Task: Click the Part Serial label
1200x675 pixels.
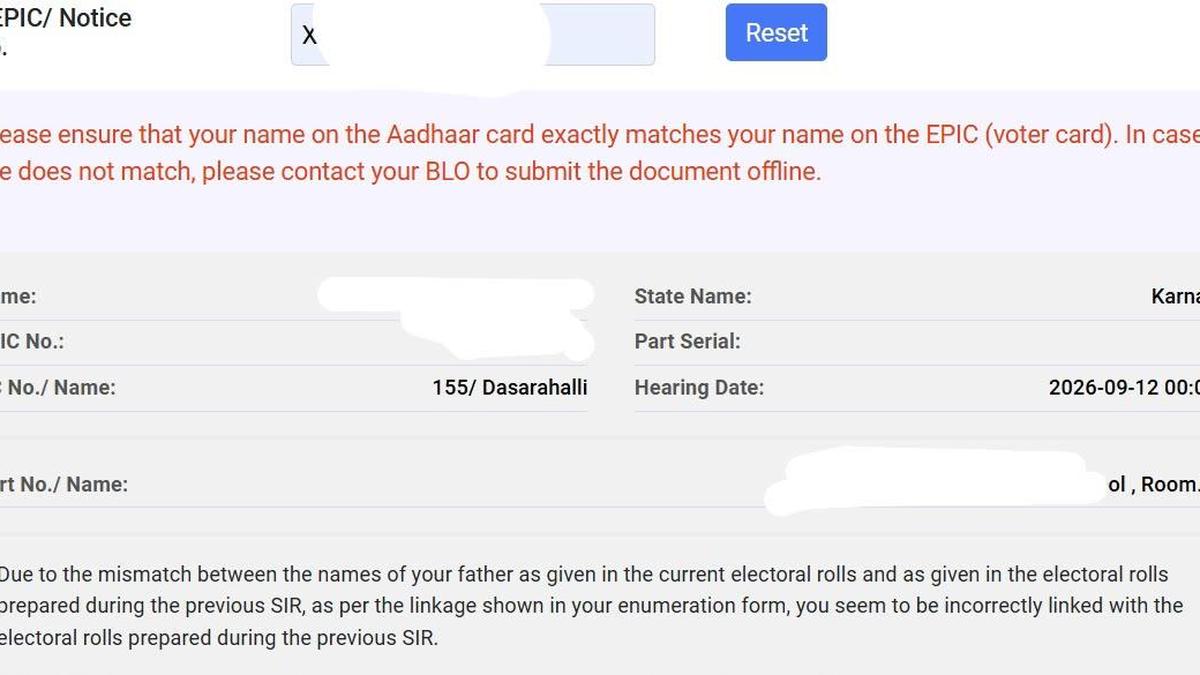Action: [687, 341]
